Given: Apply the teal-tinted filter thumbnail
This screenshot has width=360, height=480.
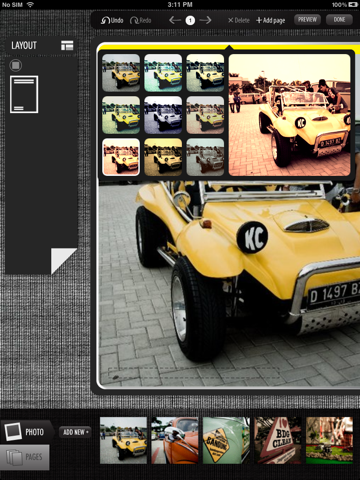Looking at the screenshot, I should pos(163,73).
